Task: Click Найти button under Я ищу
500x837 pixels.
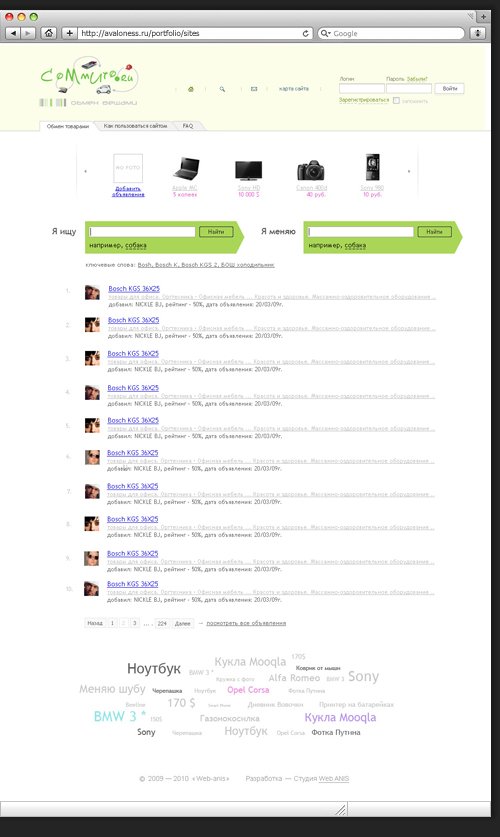Action: coord(216,232)
